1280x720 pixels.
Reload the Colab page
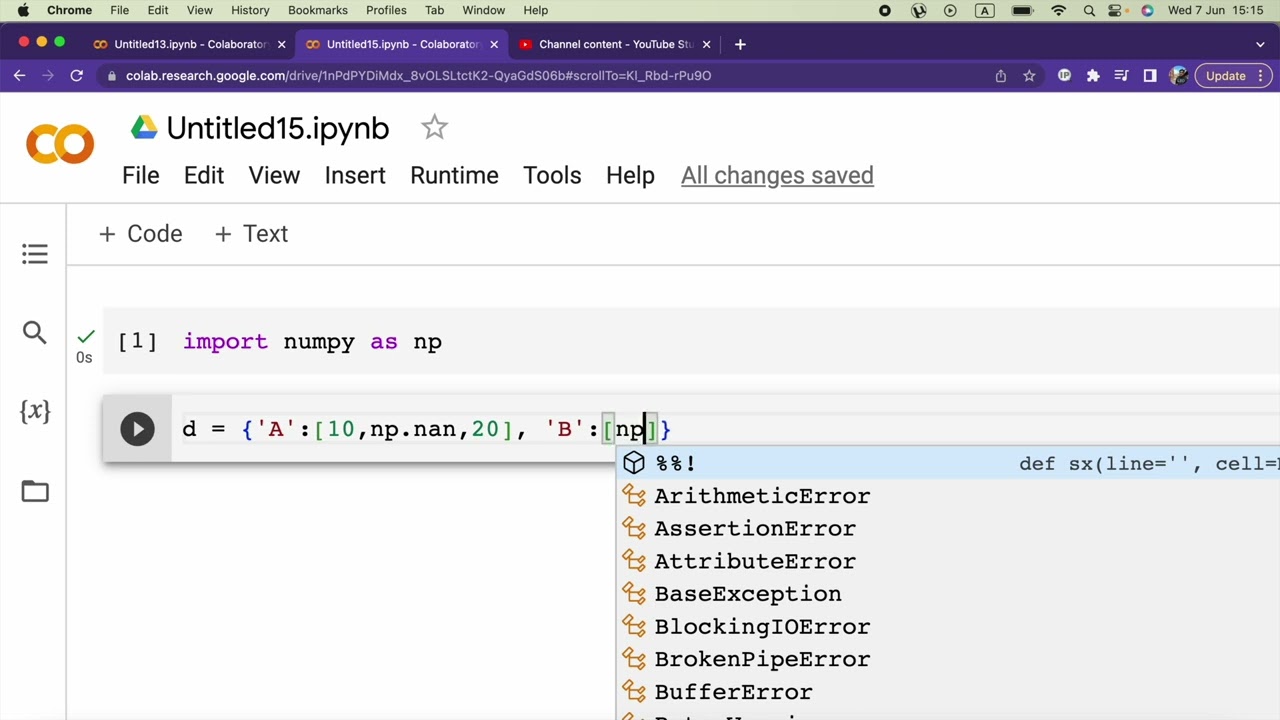click(x=76, y=76)
